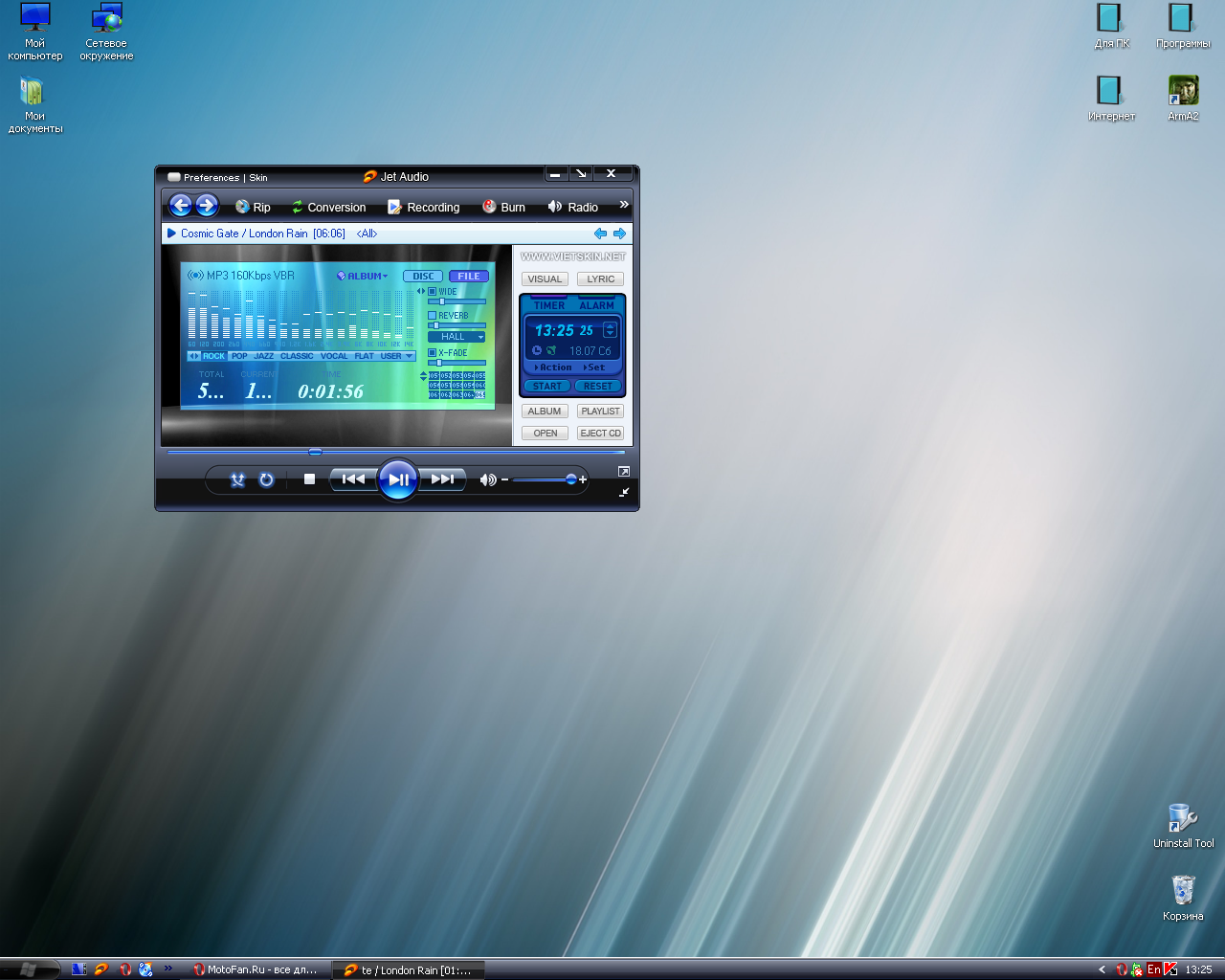Open the ALBUM dropdown in the display

point(363,276)
